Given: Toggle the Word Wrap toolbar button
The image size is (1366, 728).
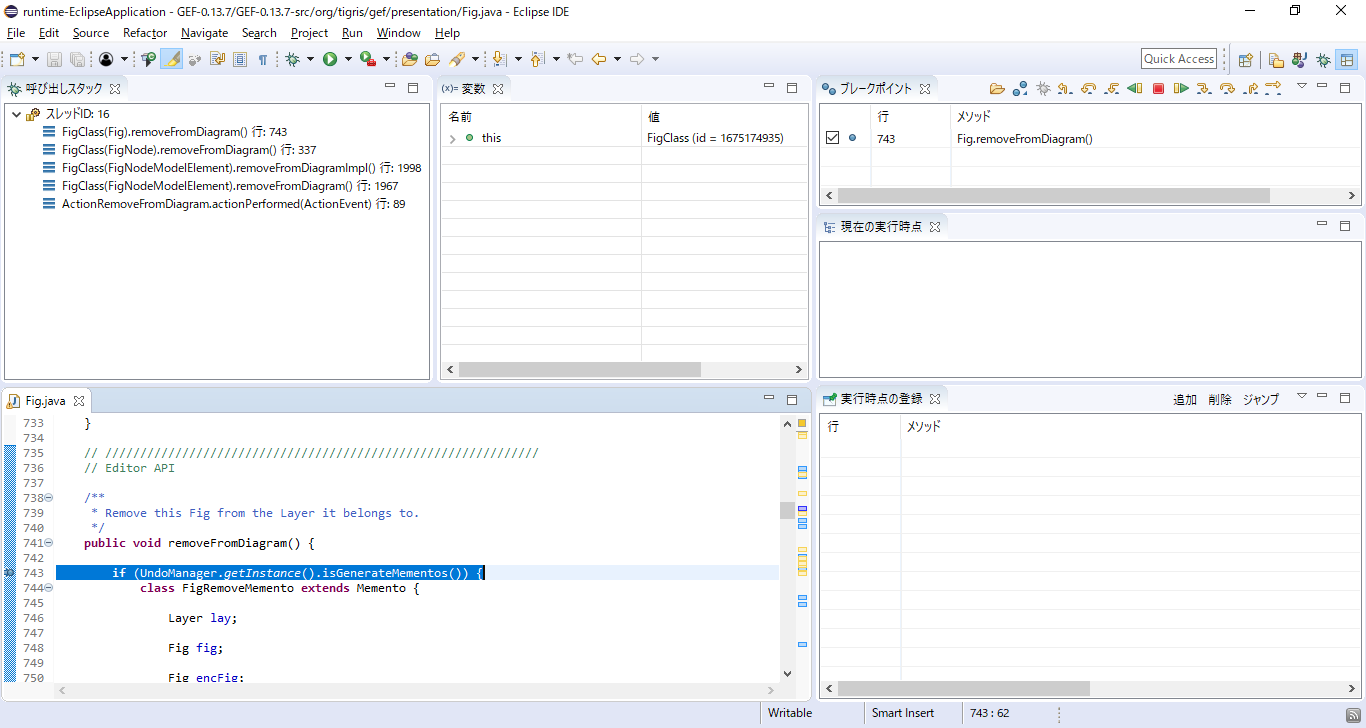Looking at the screenshot, I should (217, 59).
